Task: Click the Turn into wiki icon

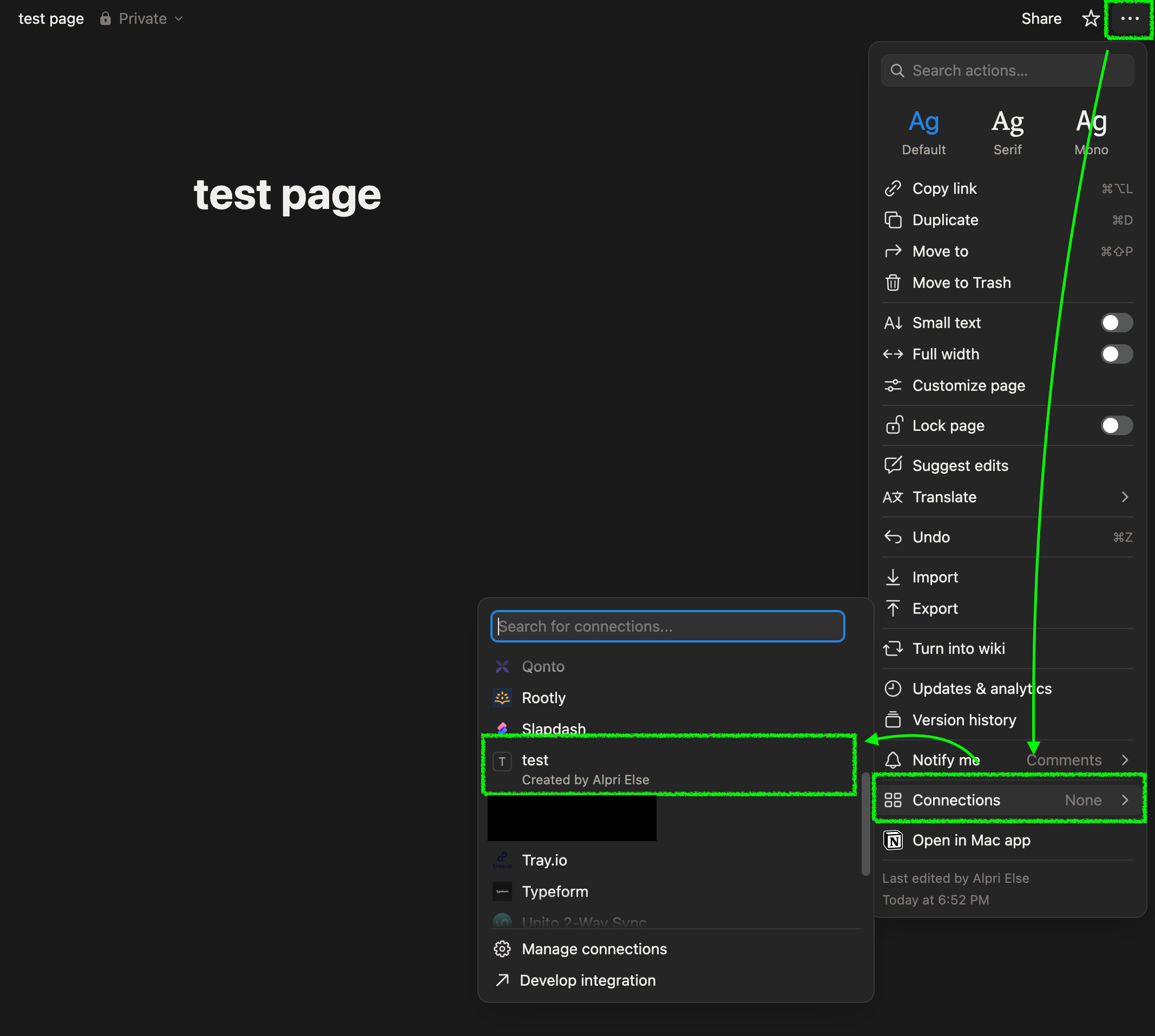Action: [894, 648]
